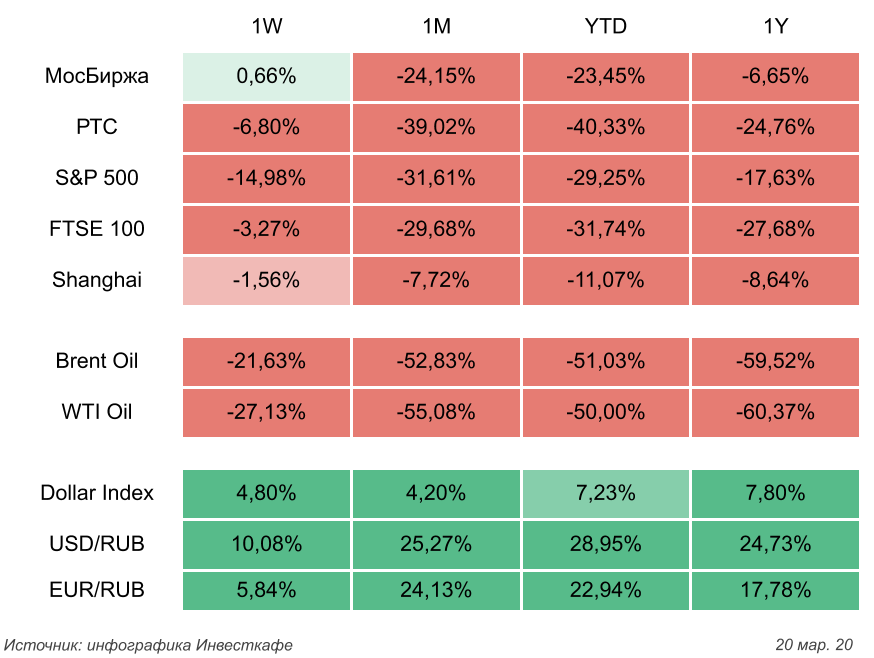Viewport: 874px width, 658px height.
Task: Click the 1W column header
Action: point(266,27)
